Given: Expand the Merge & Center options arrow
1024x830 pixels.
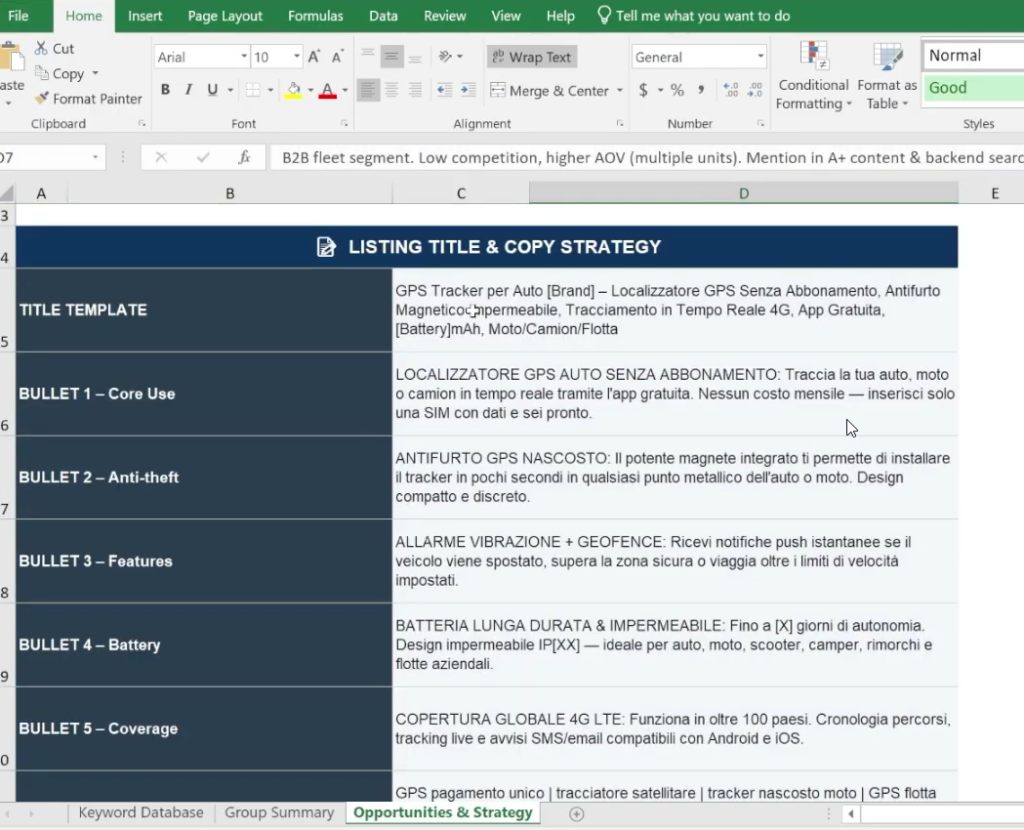Looking at the screenshot, I should (x=619, y=90).
